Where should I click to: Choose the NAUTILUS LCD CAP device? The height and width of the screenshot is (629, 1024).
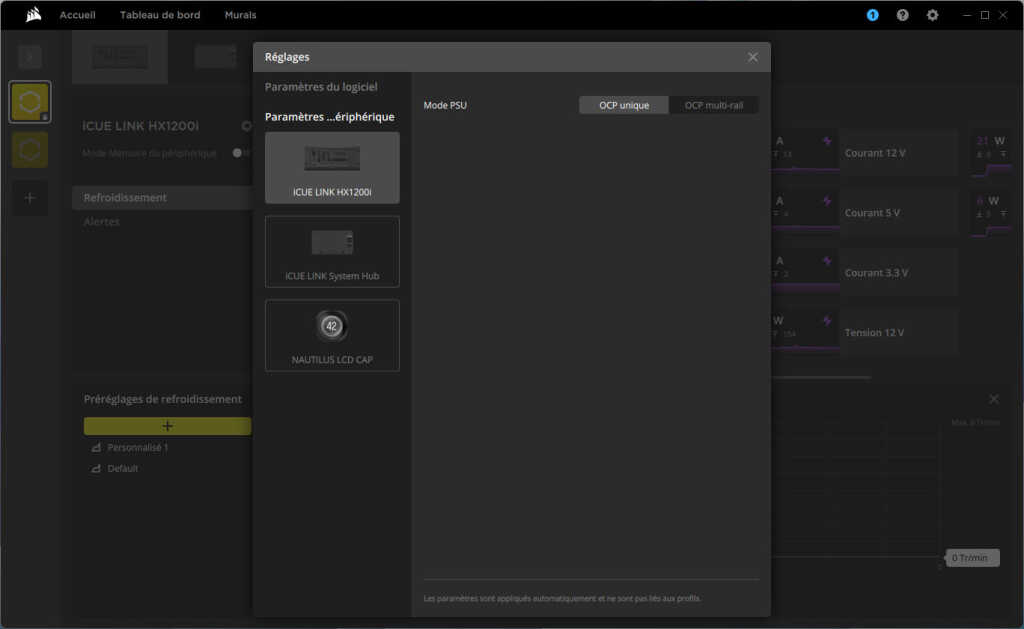click(x=332, y=335)
